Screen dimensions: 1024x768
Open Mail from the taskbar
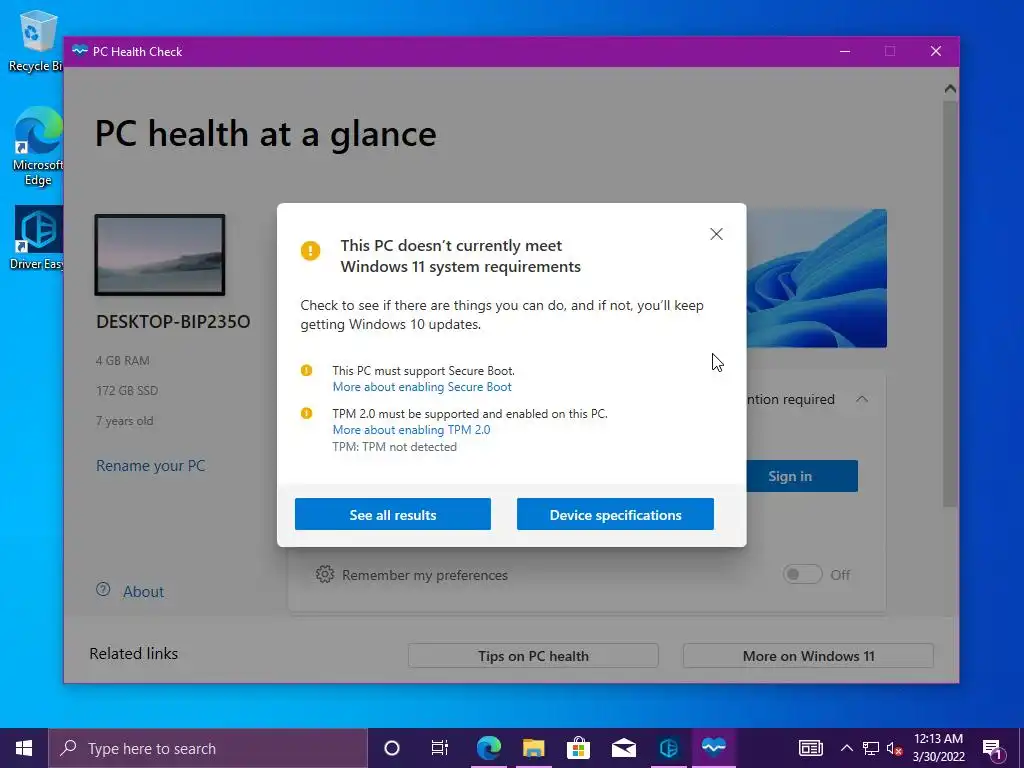pos(624,748)
